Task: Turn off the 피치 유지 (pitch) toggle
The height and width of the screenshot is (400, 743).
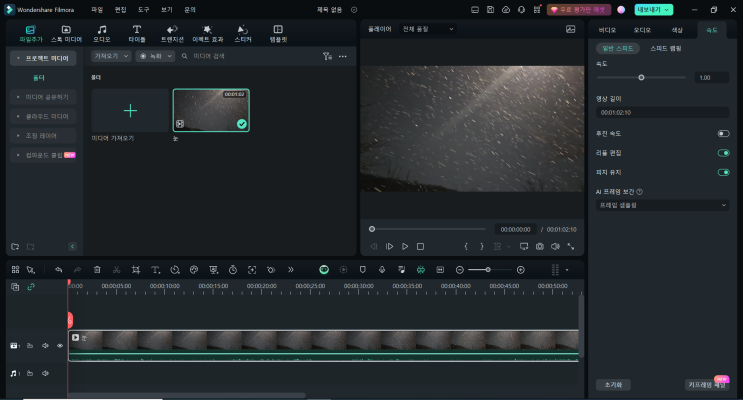Action: (723, 173)
